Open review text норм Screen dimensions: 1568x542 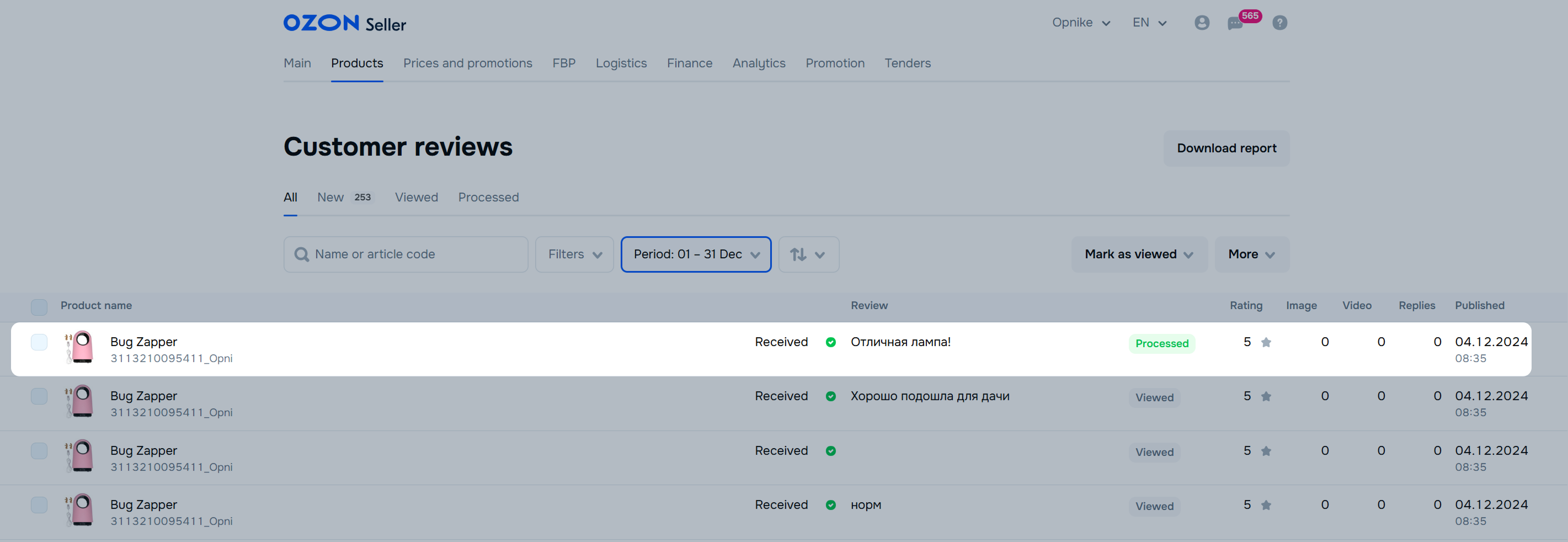click(866, 505)
